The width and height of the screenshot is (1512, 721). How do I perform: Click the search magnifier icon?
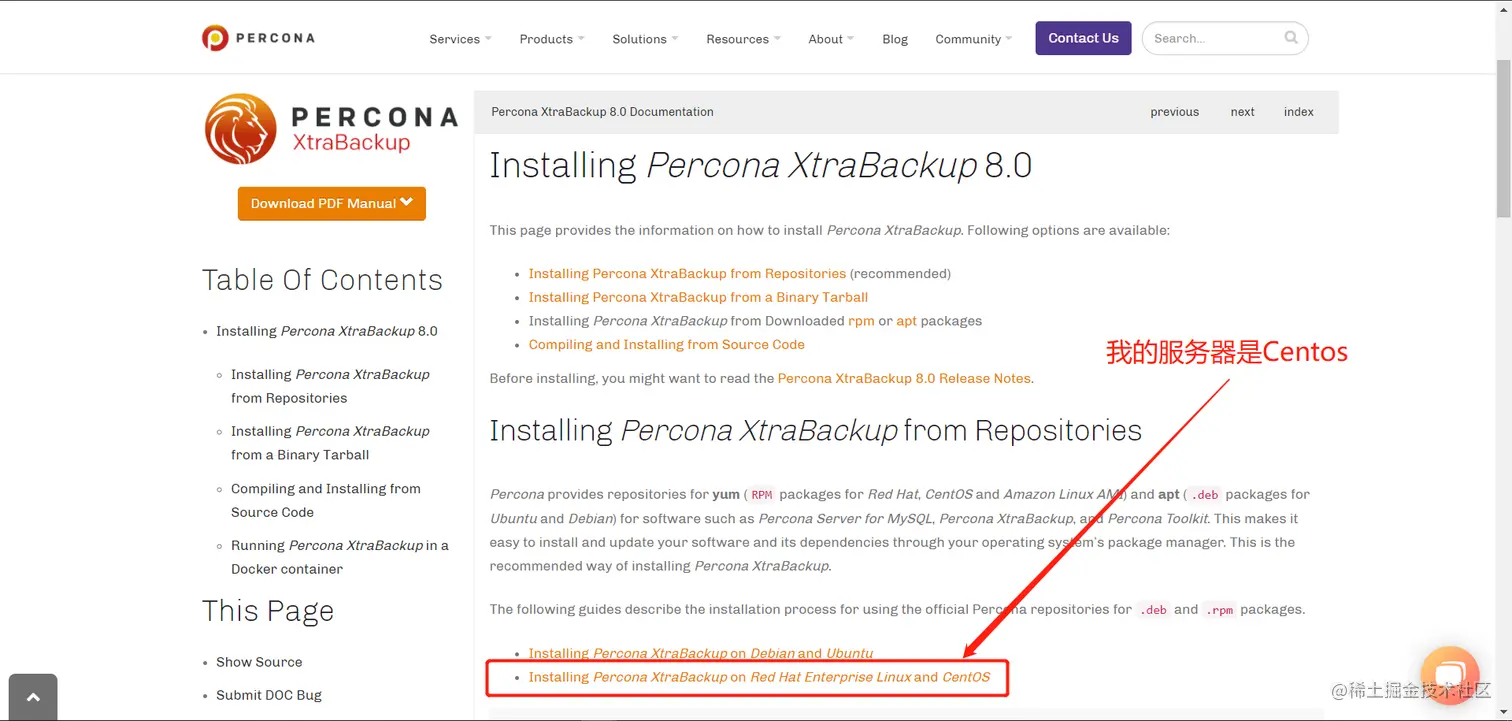click(1291, 38)
